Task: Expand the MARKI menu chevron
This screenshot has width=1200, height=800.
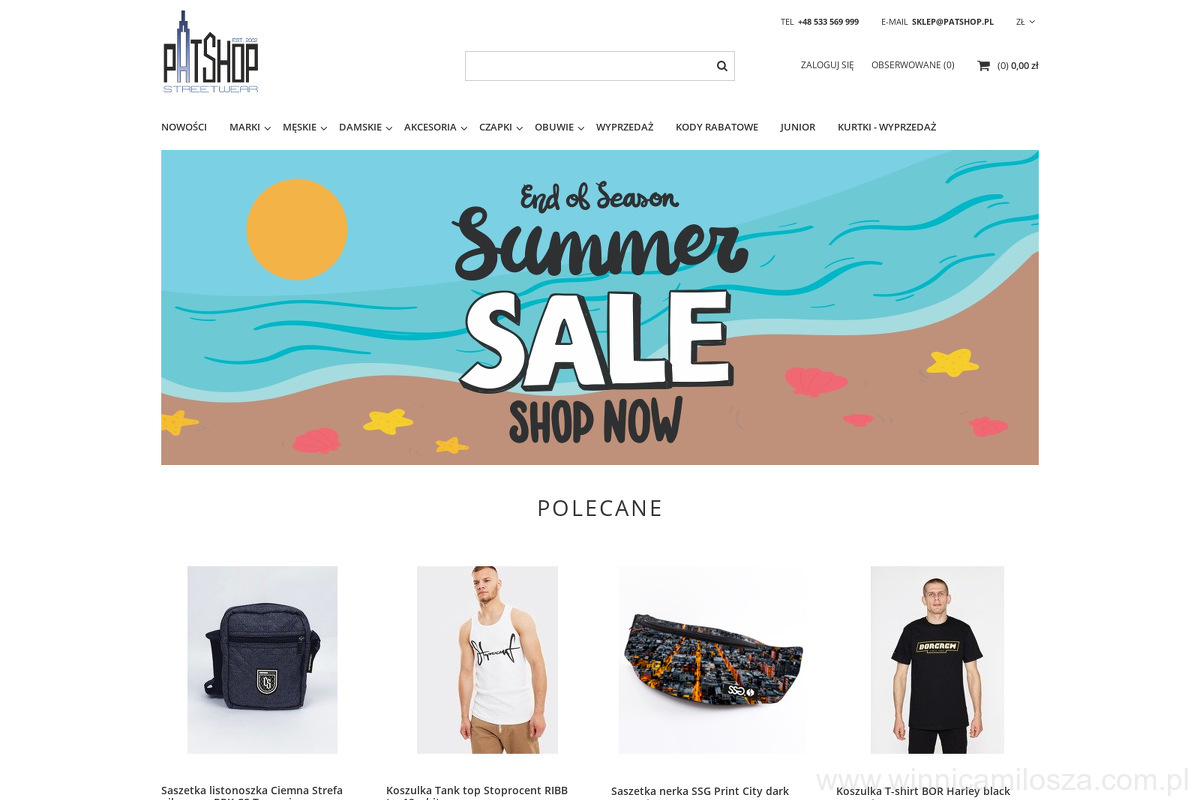Action: [267, 129]
